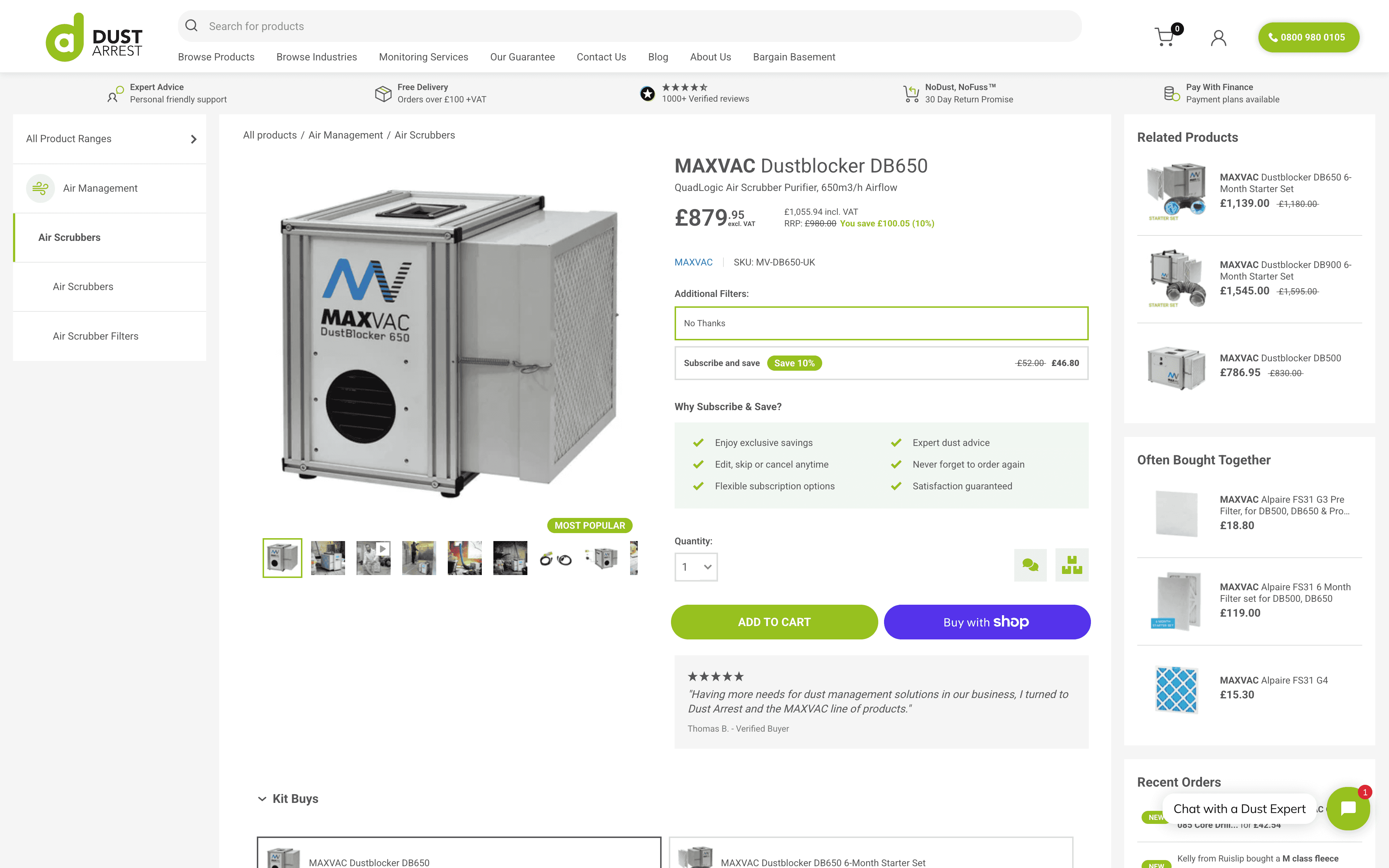Click in the product search field
The height and width of the screenshot is (868, 1389).
pyautogui.click(x=631, y=26)
